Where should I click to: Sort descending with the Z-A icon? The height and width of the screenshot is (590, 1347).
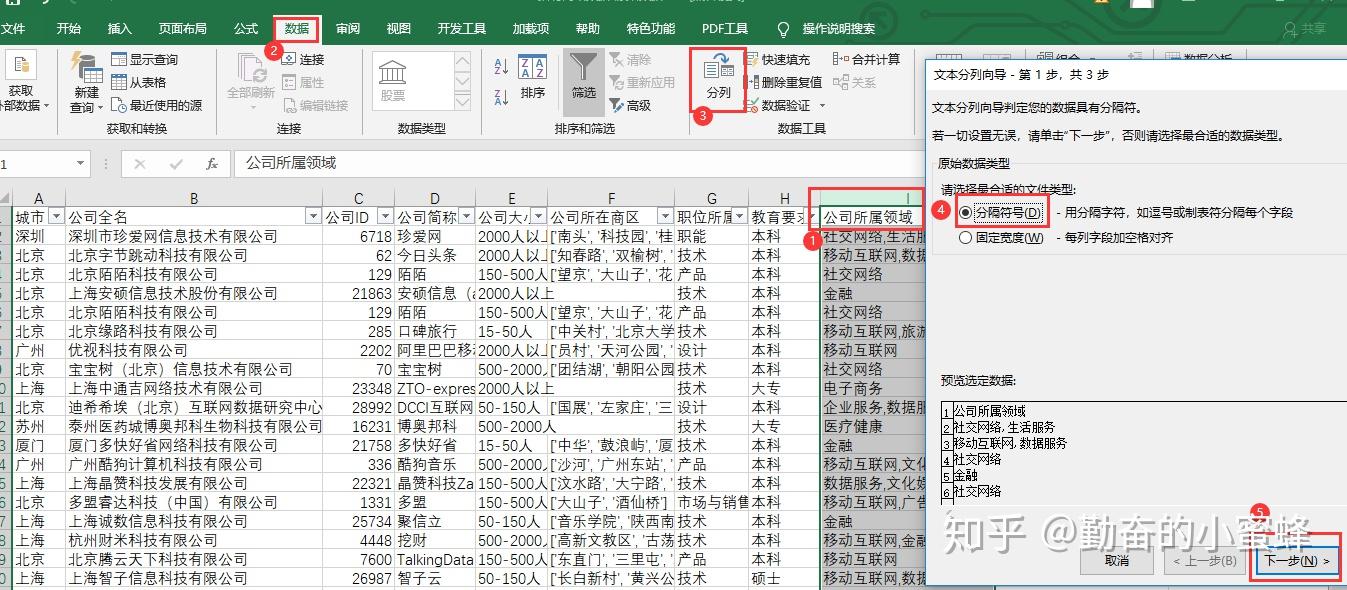(502, 97)
